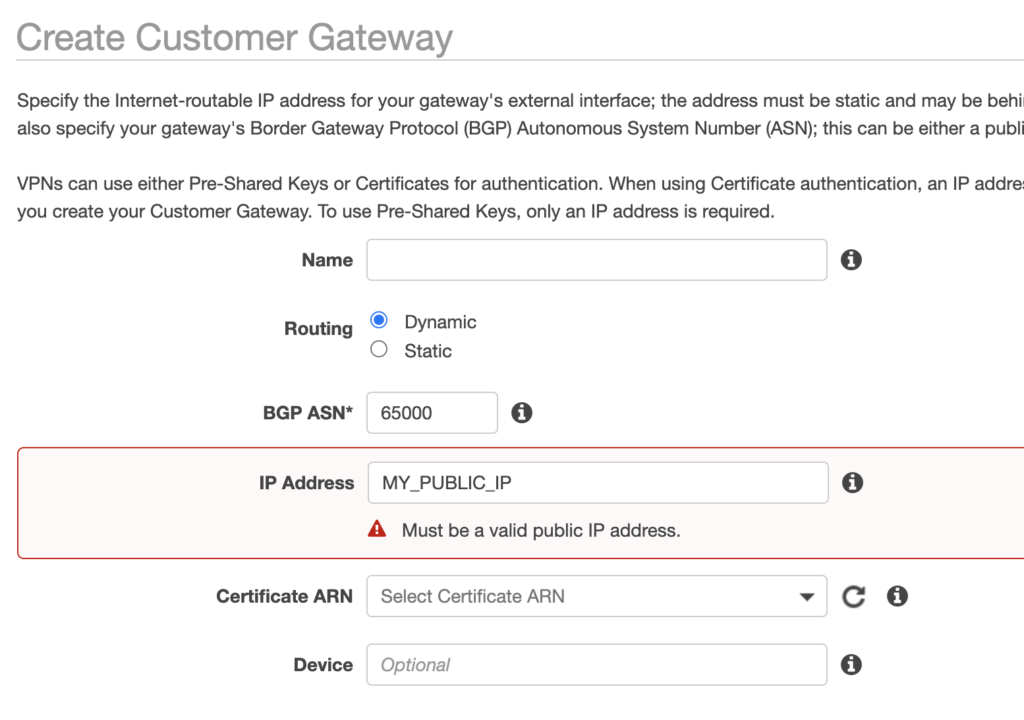1024x720 pixels.
Task: Refresh the Certificate ARN list
Action: 853,597
